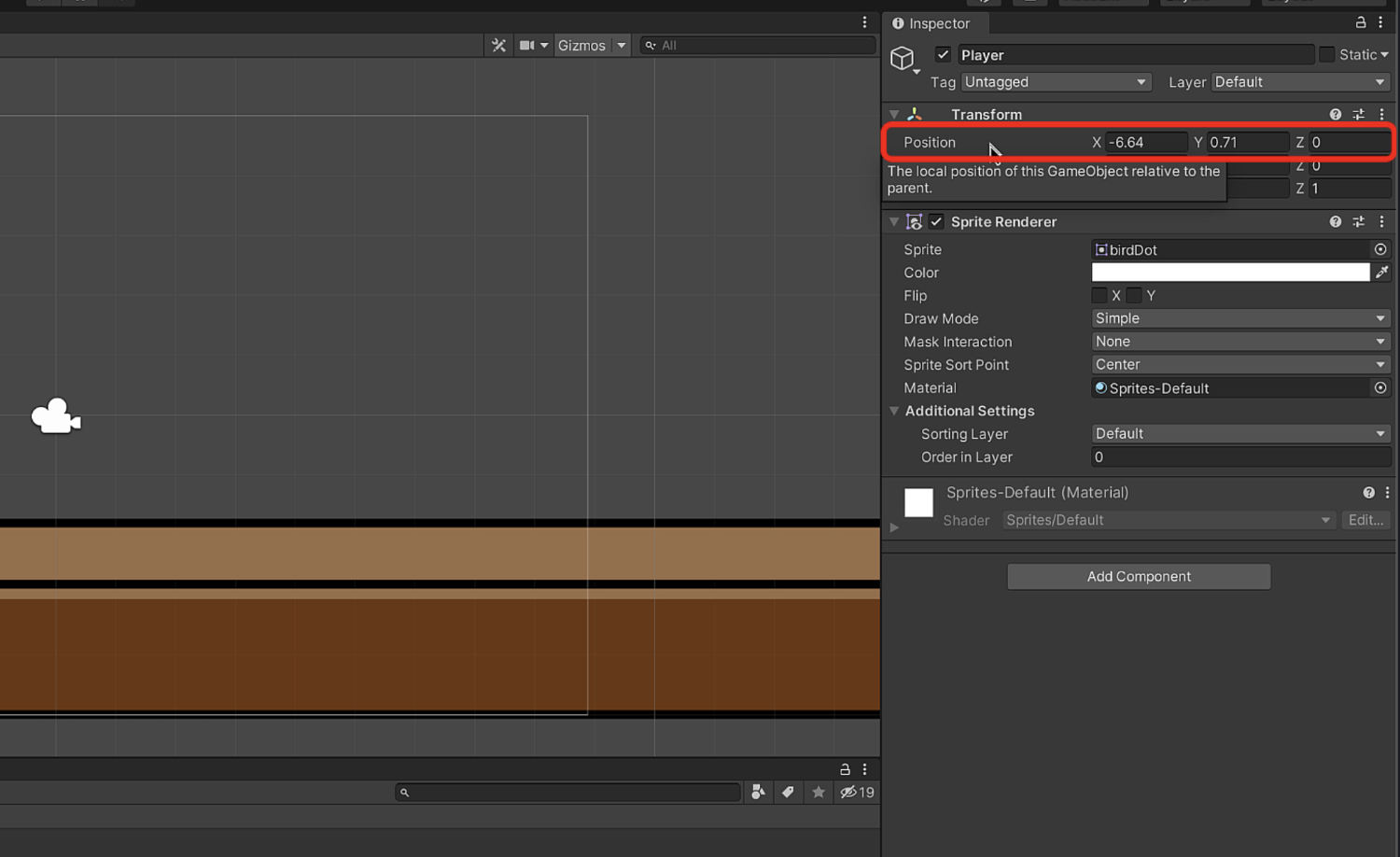Check the Flip X checkbox
Screen dimensions: 1400x857
(1099, 295)
